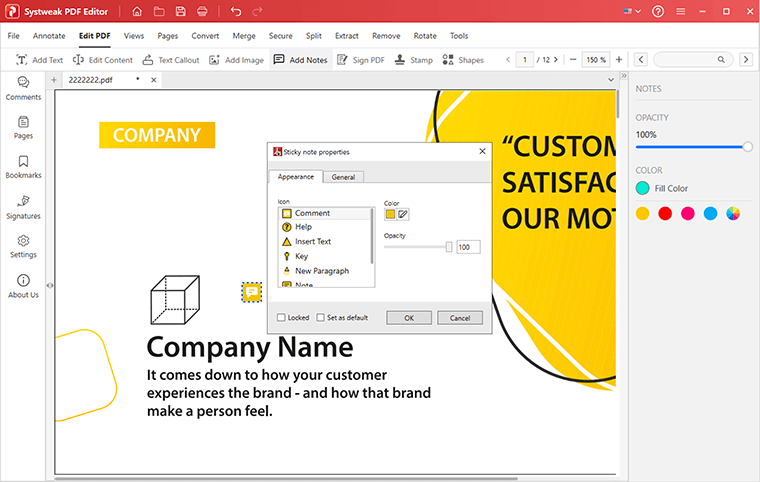Expand the document tabs list chevron

click(x=611, y=80)
